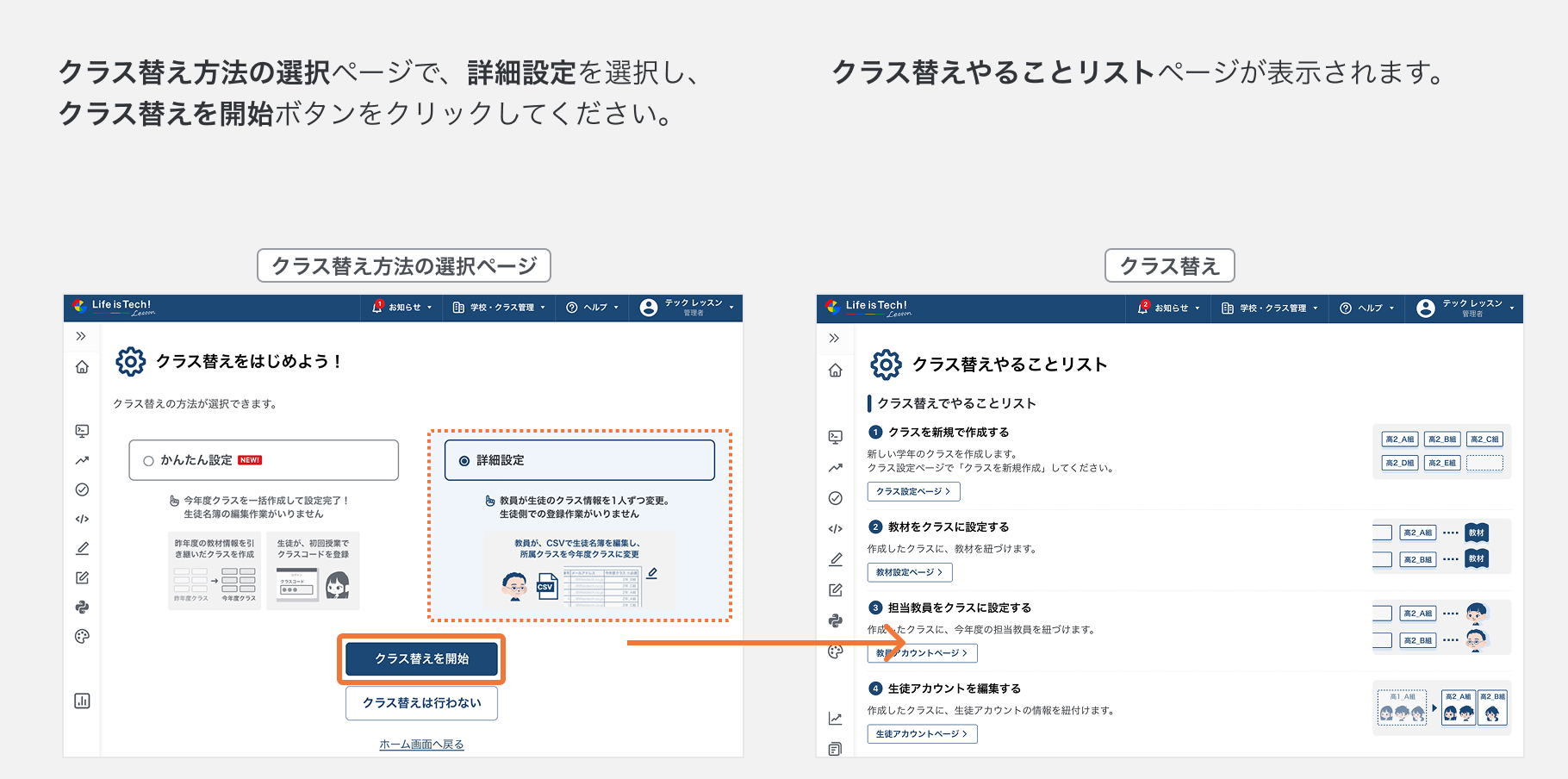Open edit-note square icon in left sidebar
Viewport: 1568px width, 779px height.
pos(82,577)
